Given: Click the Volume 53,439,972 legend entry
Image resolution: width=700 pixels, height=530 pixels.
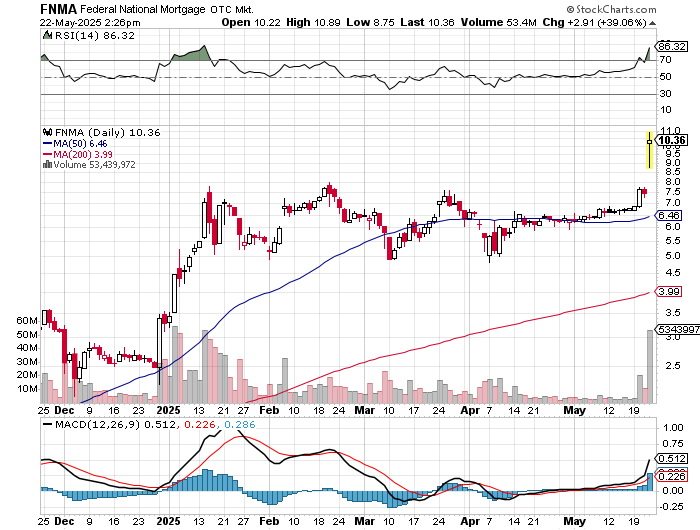Looking at the screenshot, I should (x=89, y=165).
